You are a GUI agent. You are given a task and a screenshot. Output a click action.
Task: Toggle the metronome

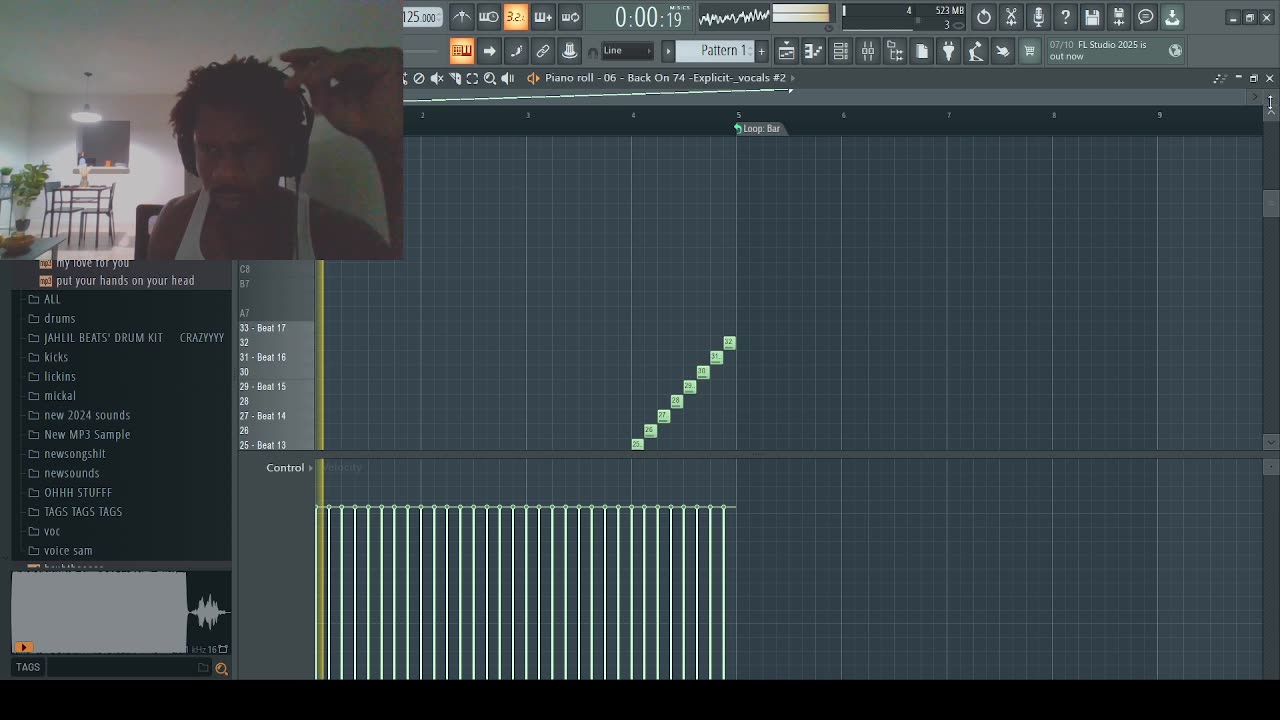(461, 17)
